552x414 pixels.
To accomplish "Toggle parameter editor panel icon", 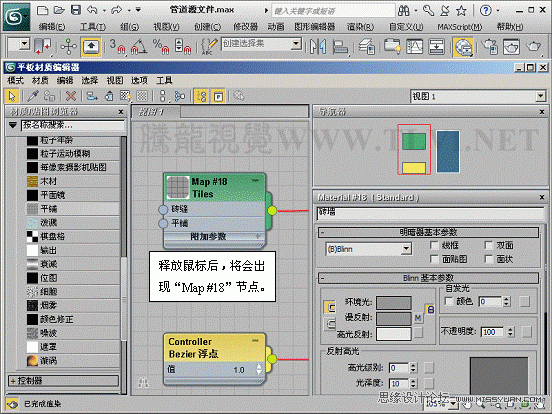I will point(218,96).
